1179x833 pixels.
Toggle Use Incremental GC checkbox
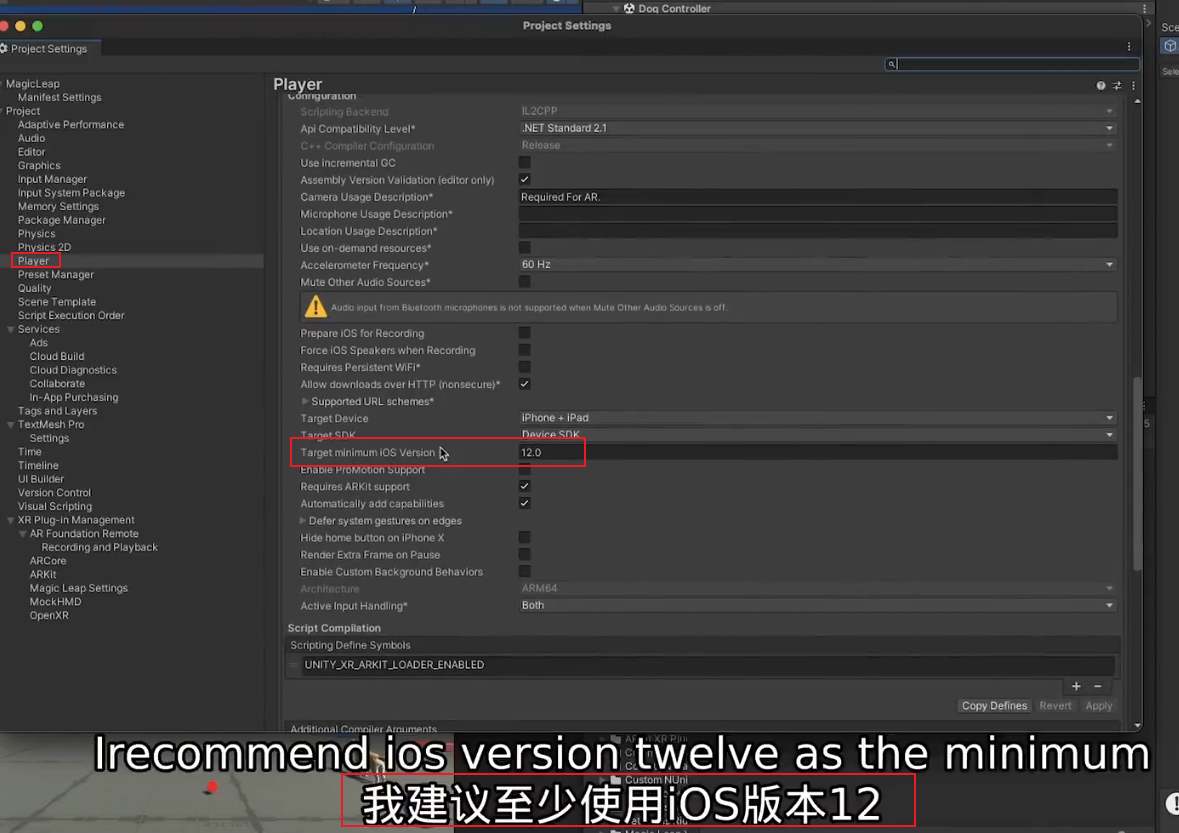[x=525, y=162]
